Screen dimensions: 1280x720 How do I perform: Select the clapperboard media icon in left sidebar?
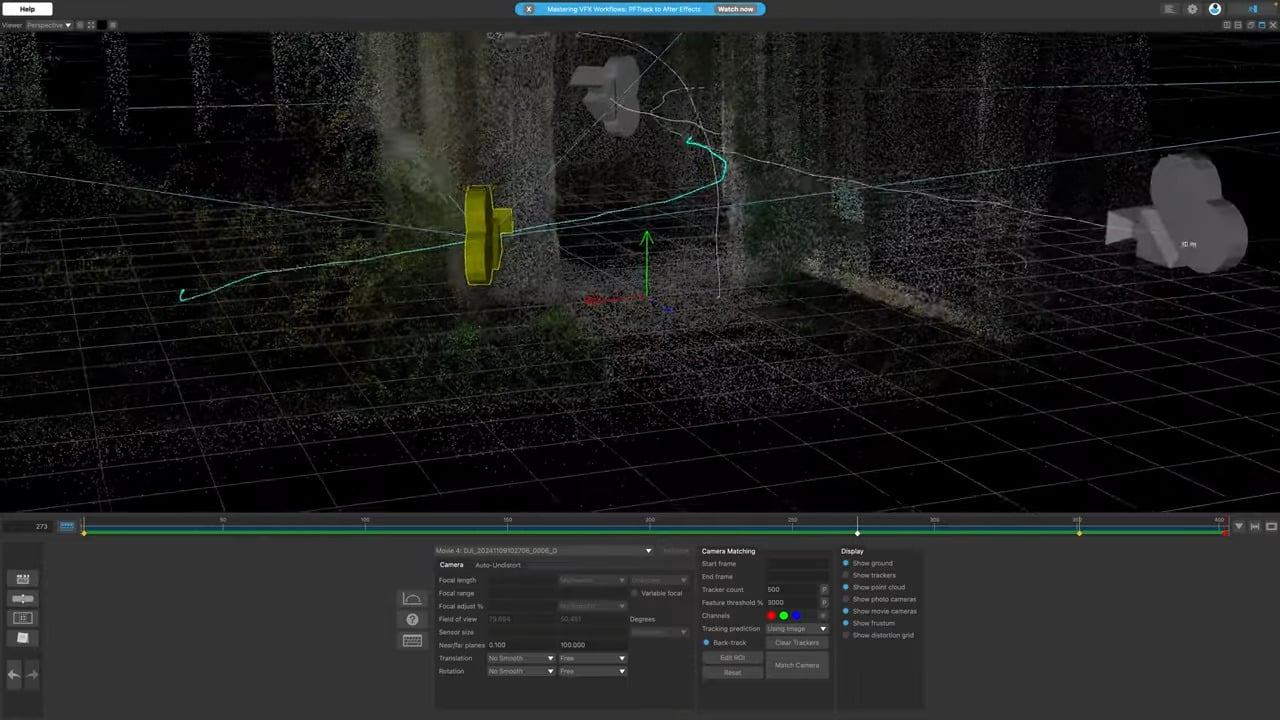click(23, 578)
